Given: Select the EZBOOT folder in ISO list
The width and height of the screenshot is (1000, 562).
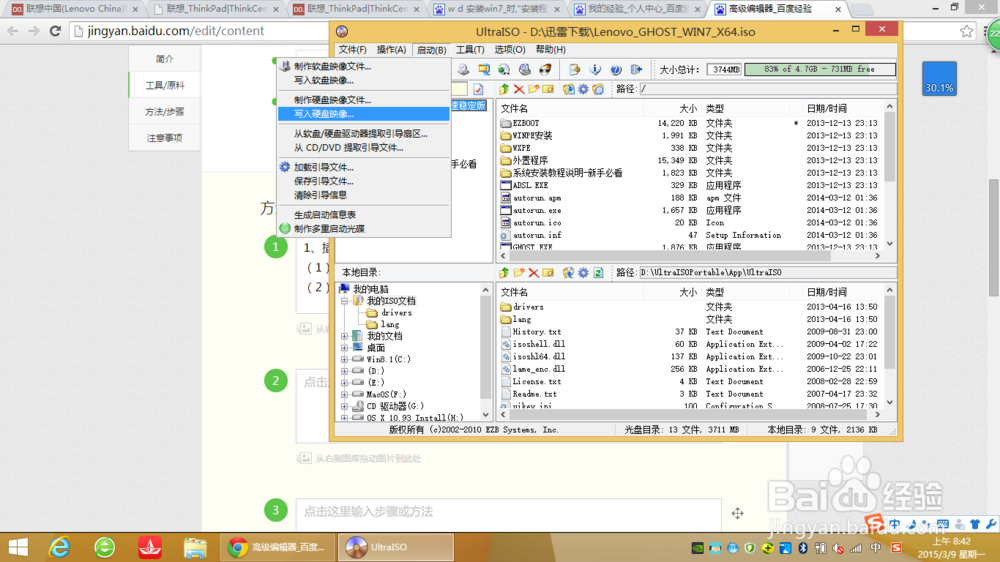Looking at the screenshot, I should [x=526, y=123].
